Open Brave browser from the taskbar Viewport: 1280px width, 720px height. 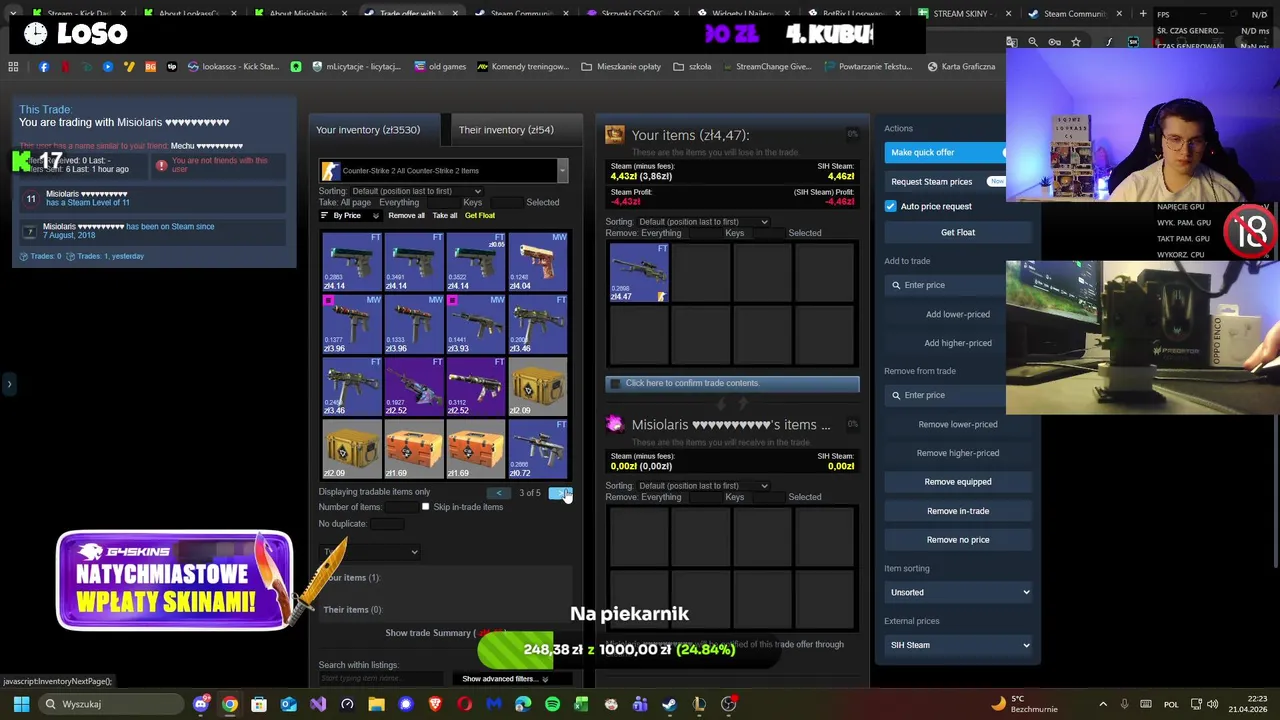tap(435, 704)
